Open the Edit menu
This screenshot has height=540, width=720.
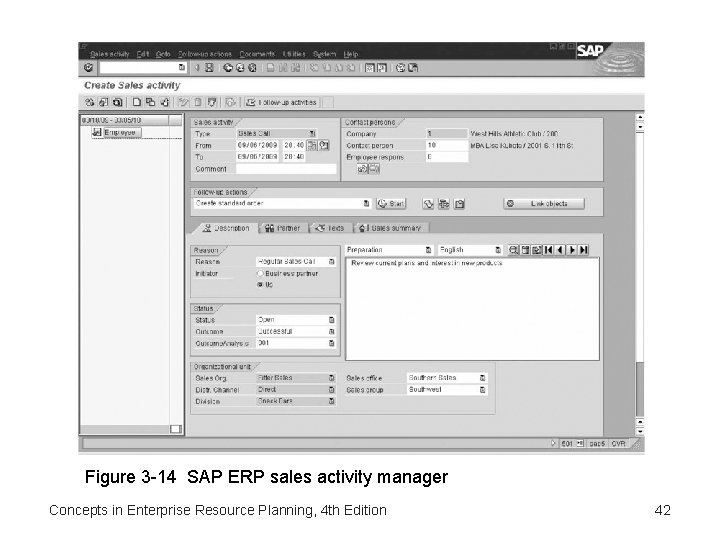[143, 54]
